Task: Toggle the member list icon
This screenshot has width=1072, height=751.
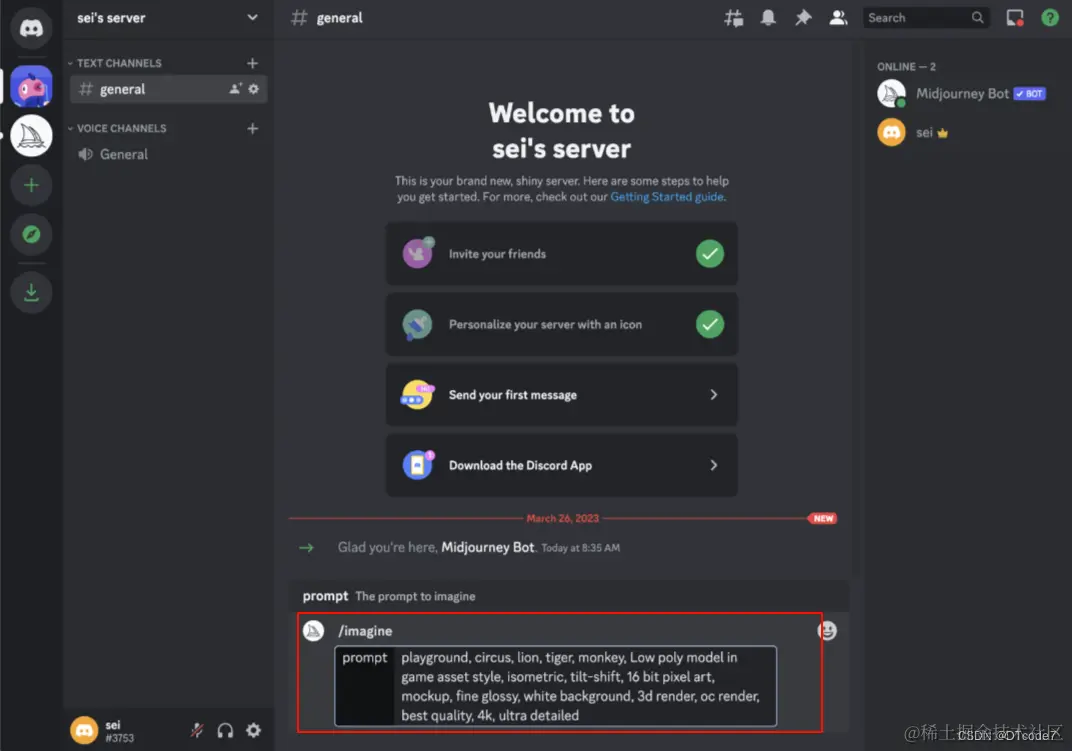Action: pos(838,18)
